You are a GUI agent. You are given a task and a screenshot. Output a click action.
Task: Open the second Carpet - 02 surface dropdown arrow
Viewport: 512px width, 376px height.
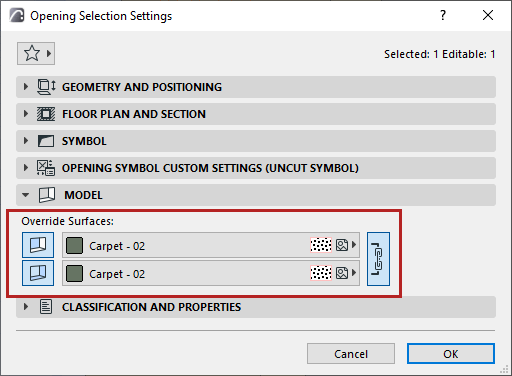tap(354, 273)
